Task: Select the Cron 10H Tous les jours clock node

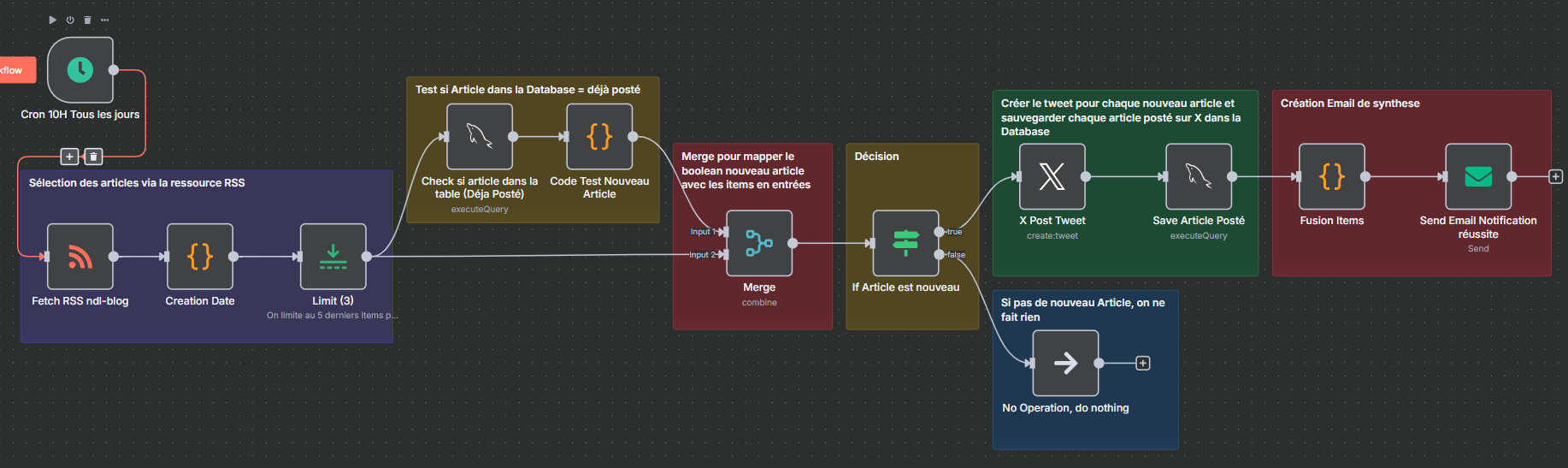Action: (x=80, y=70)
